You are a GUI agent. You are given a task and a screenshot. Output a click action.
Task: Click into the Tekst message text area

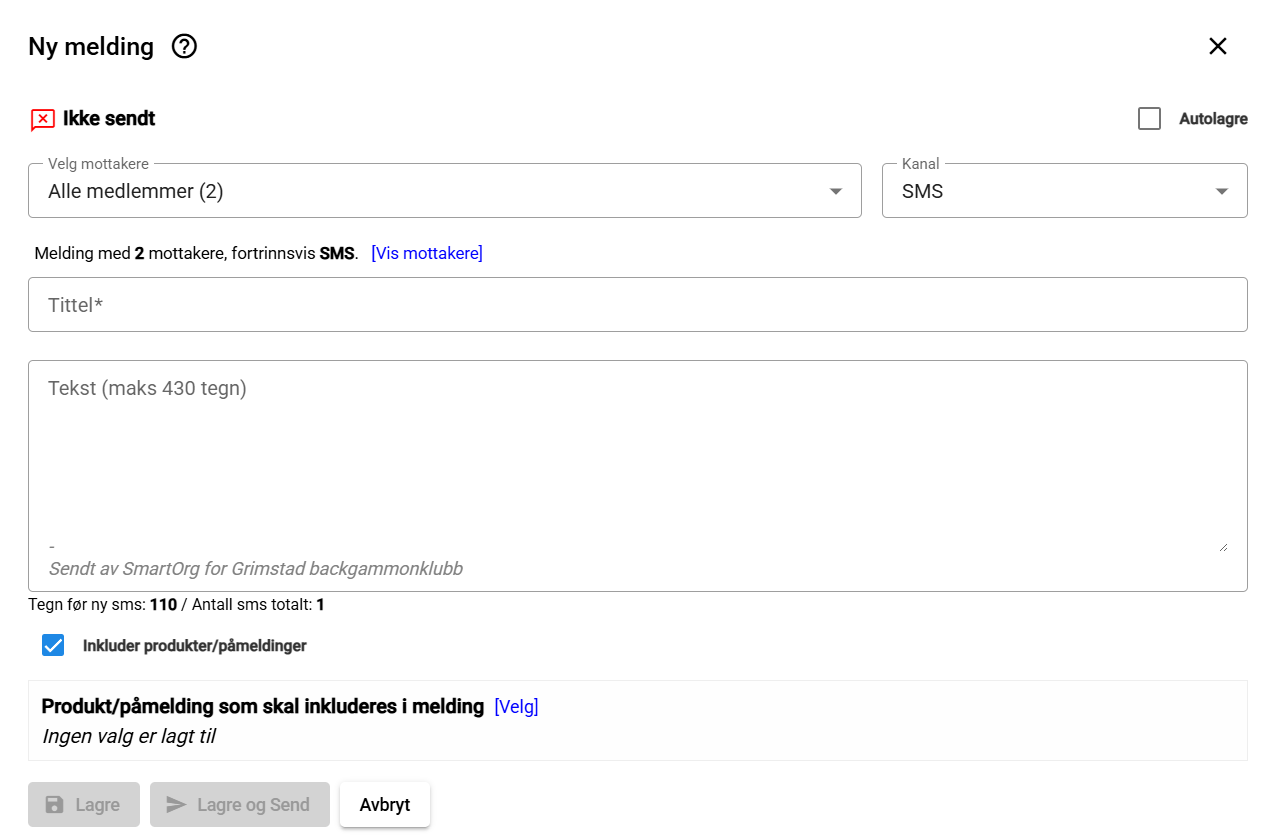click(637, 450)
